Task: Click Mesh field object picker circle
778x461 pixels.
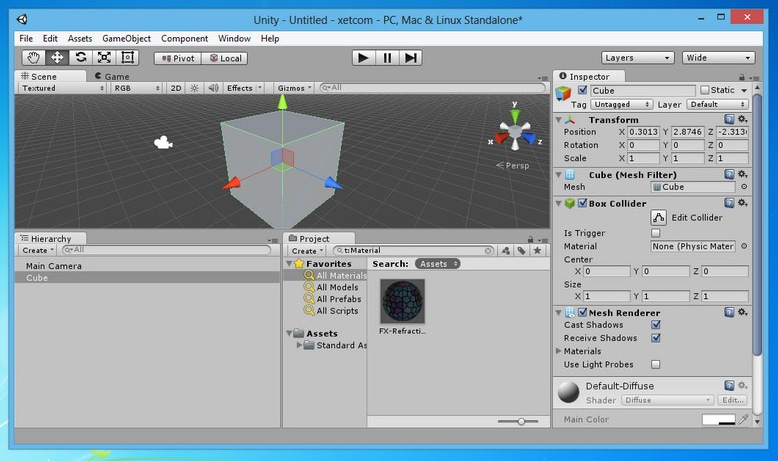Action: [744, 187]
